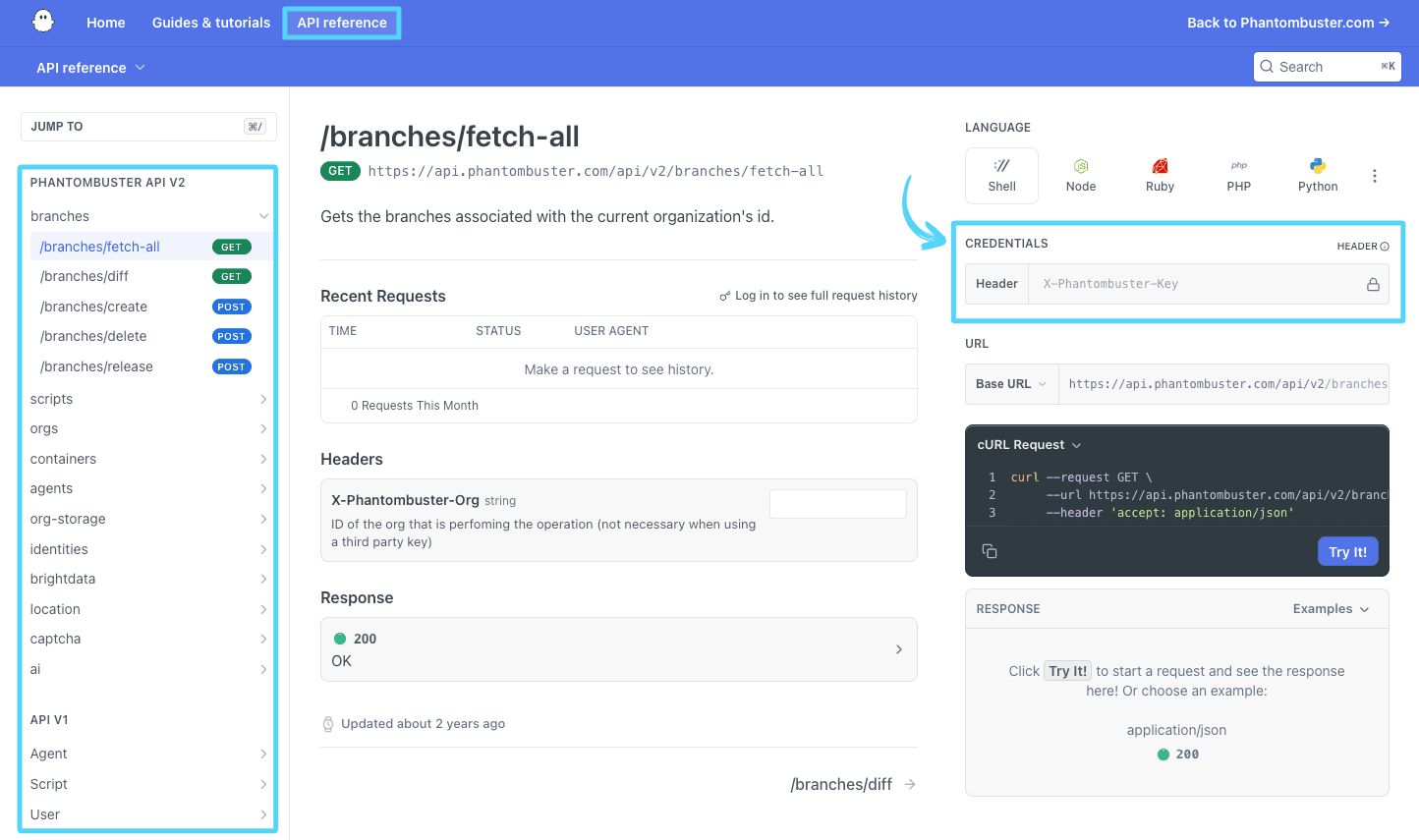Open /branches/release endpoint
1419x840 pixels.
145,366
